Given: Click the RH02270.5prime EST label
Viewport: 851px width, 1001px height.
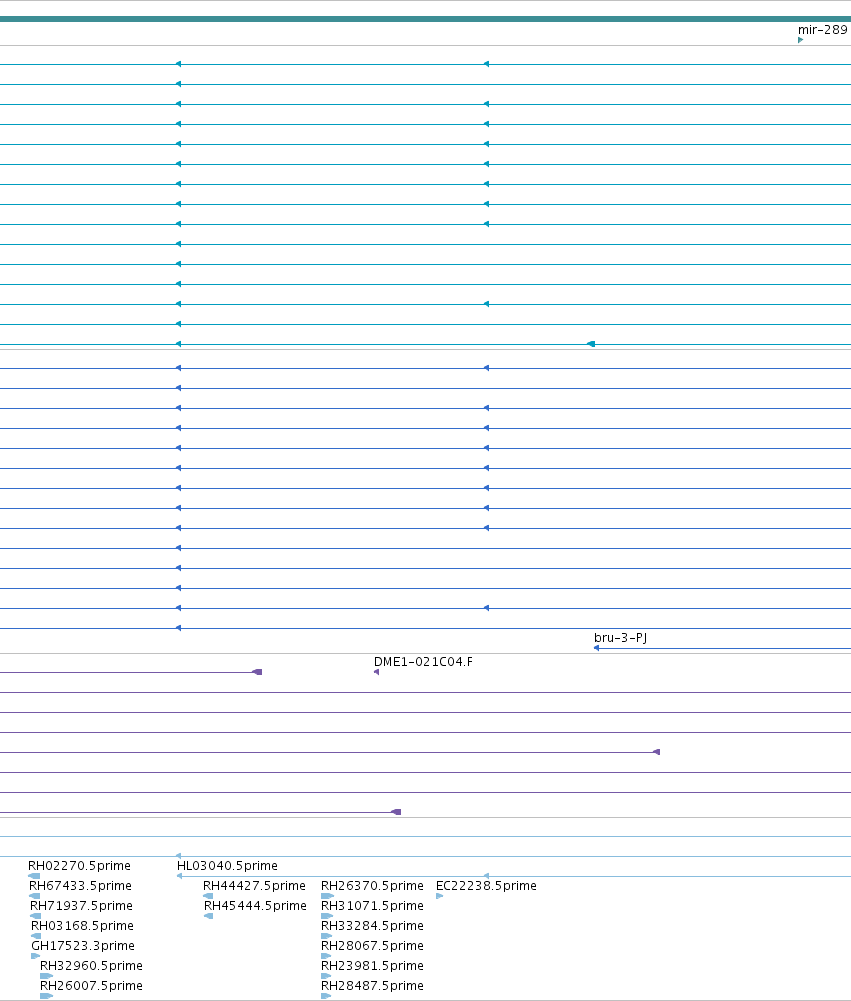Looking at the screenshot, I should click(79, 866).
